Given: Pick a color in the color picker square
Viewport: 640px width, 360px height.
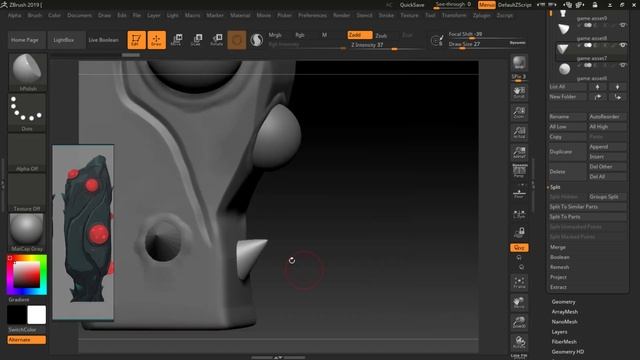Looking at the screenshot, I should pyautogui.click(x=27, y=275).
